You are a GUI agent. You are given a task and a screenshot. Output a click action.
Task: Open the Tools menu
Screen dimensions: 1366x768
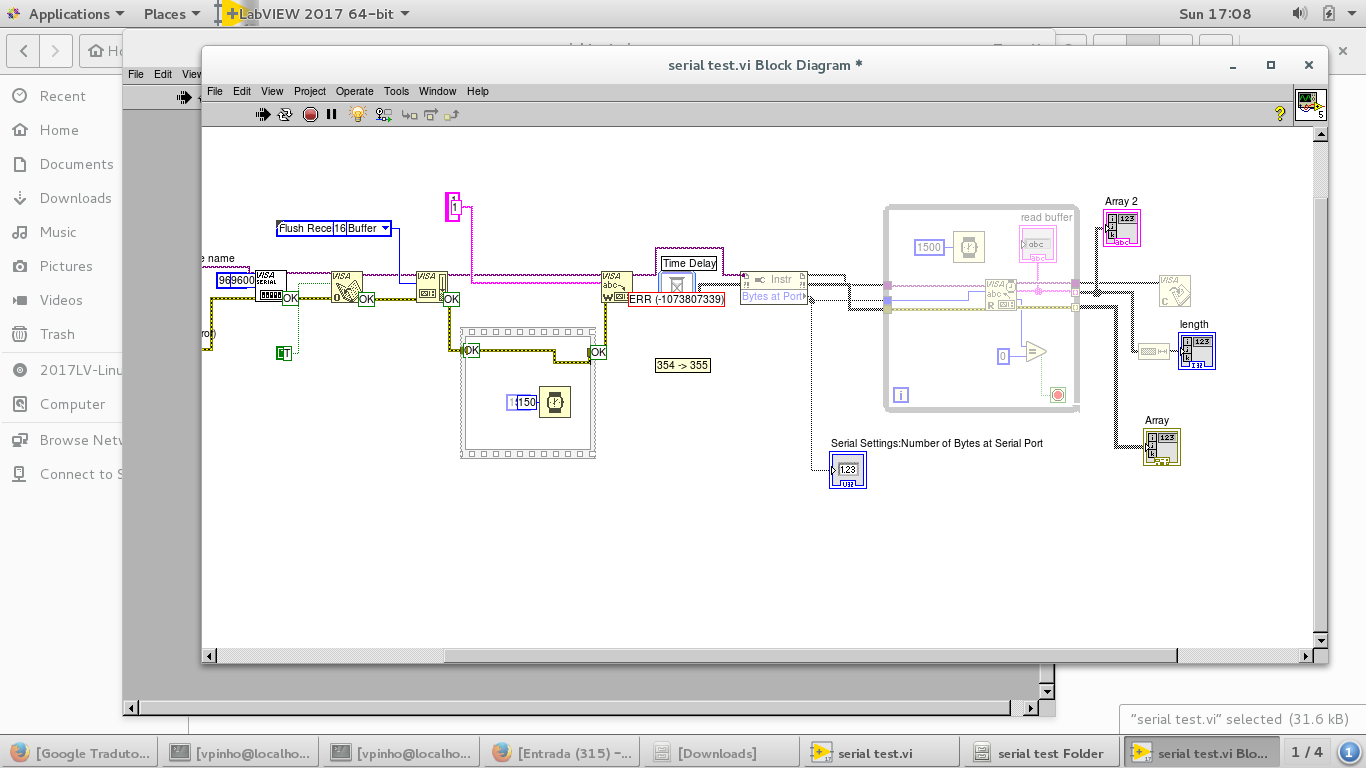(x=396, y=91)
